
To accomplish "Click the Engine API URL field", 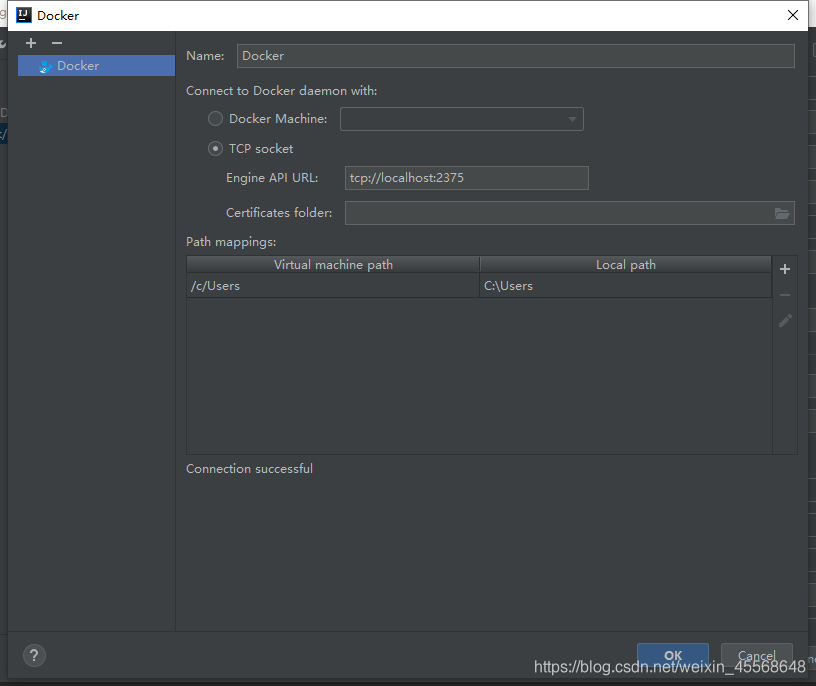I will click(x=467, y=178).
